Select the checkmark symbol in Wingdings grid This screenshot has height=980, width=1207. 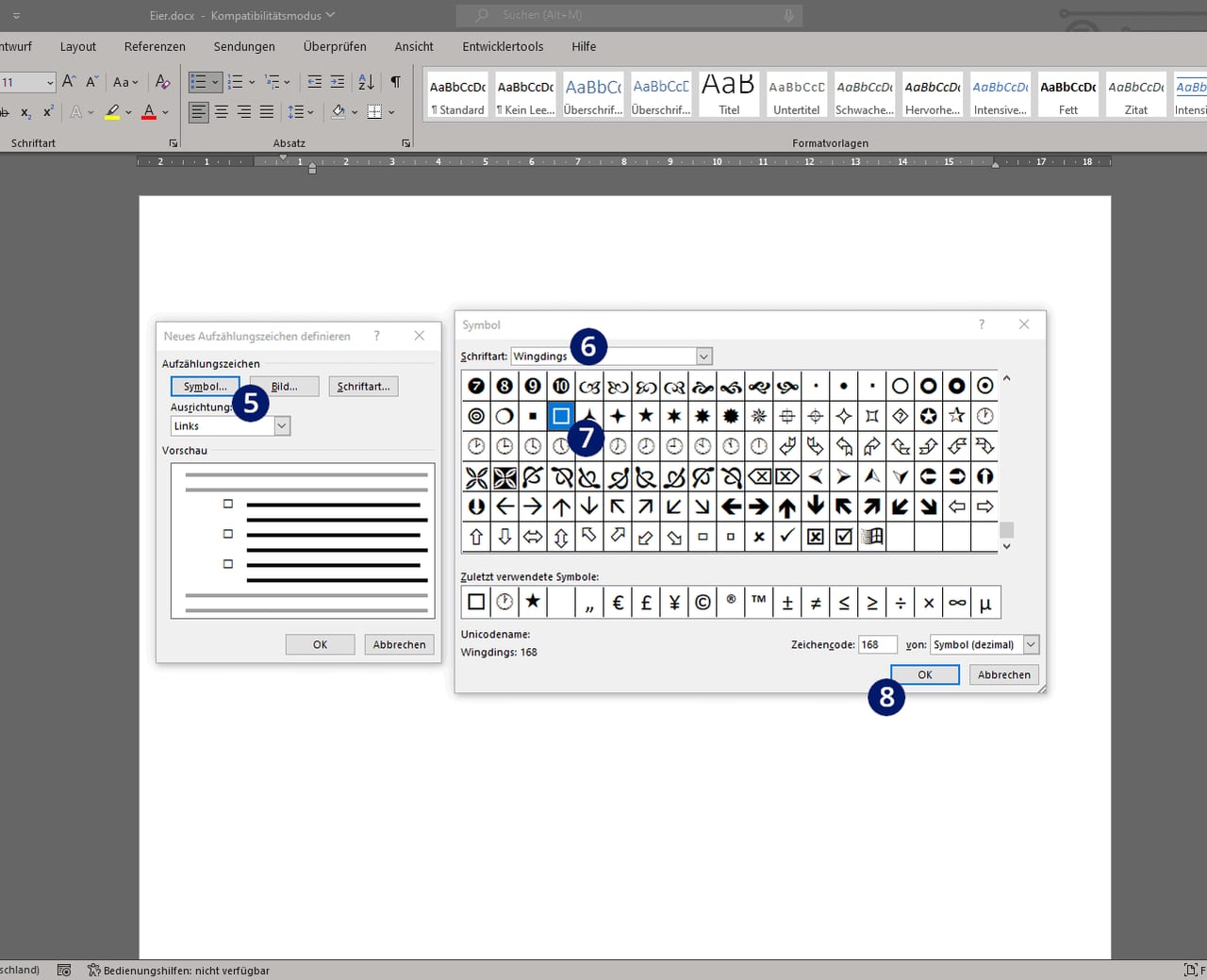(x=787, y=537)
